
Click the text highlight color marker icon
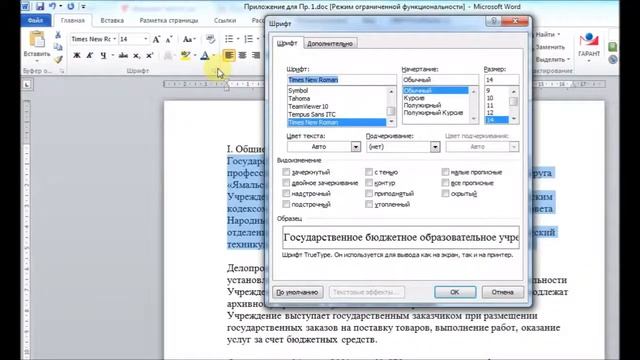185,55
